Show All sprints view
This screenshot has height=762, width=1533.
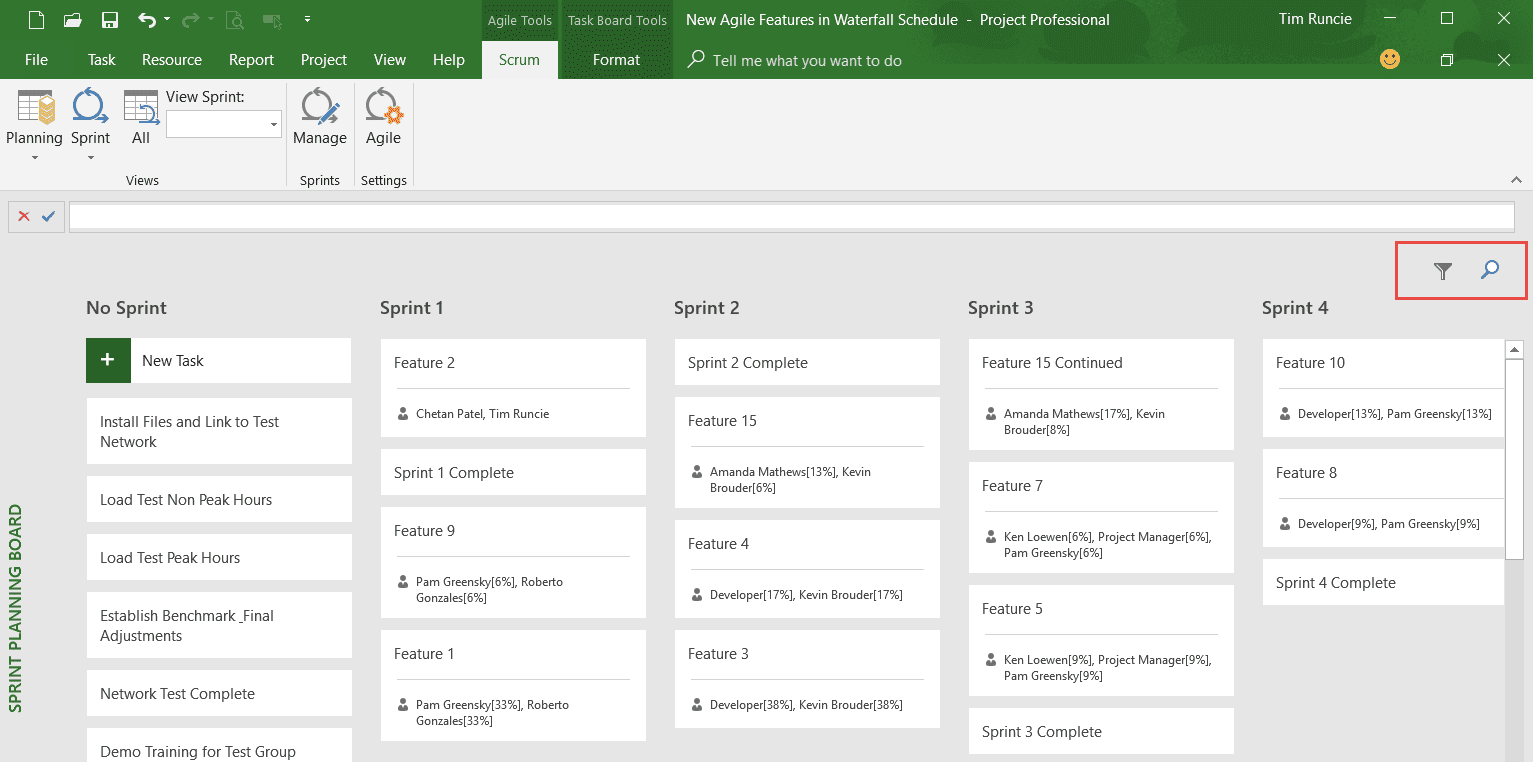pyautogui.click(x=141, y=118)
